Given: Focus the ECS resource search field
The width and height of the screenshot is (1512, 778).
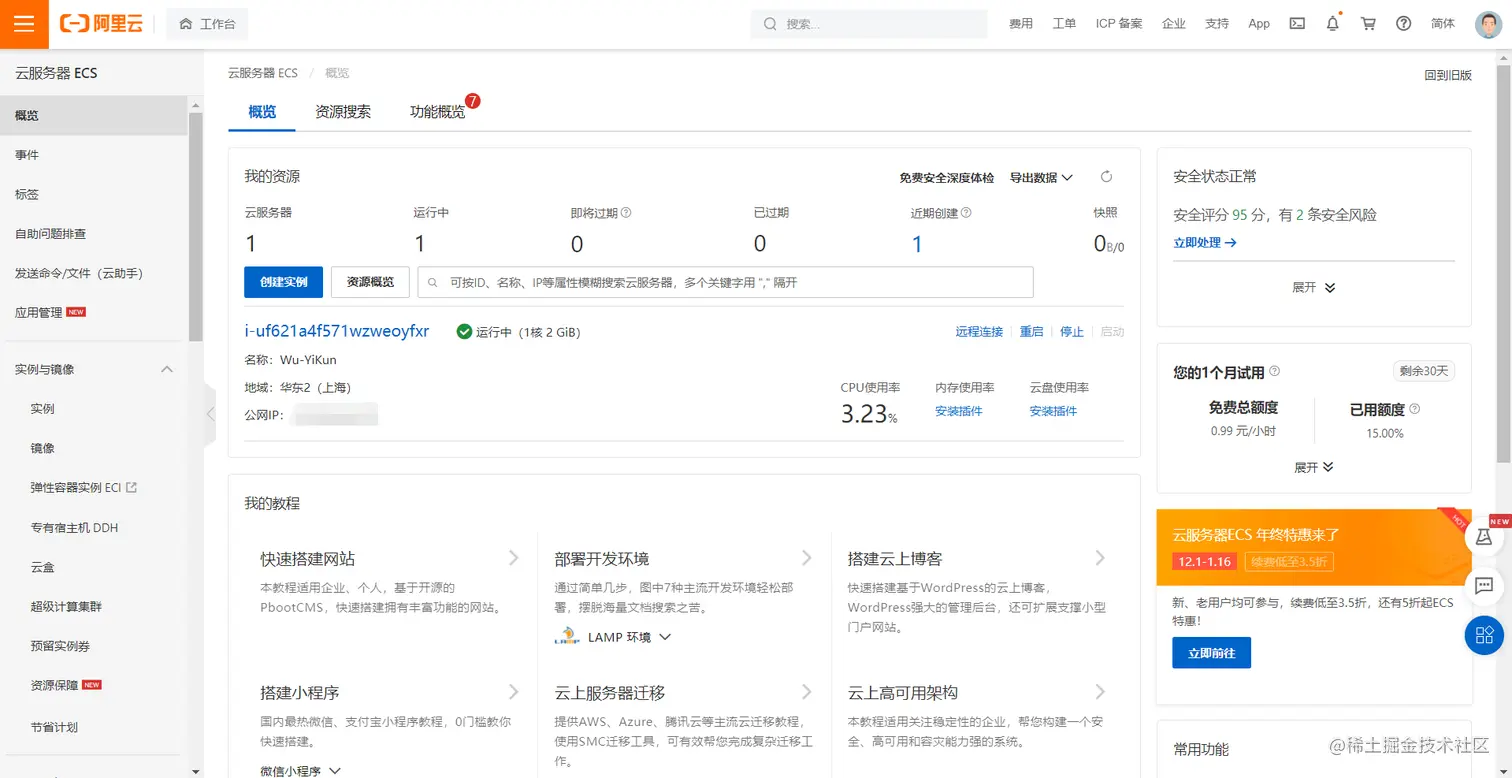Looking at the screenshot, I should [725, 282].
